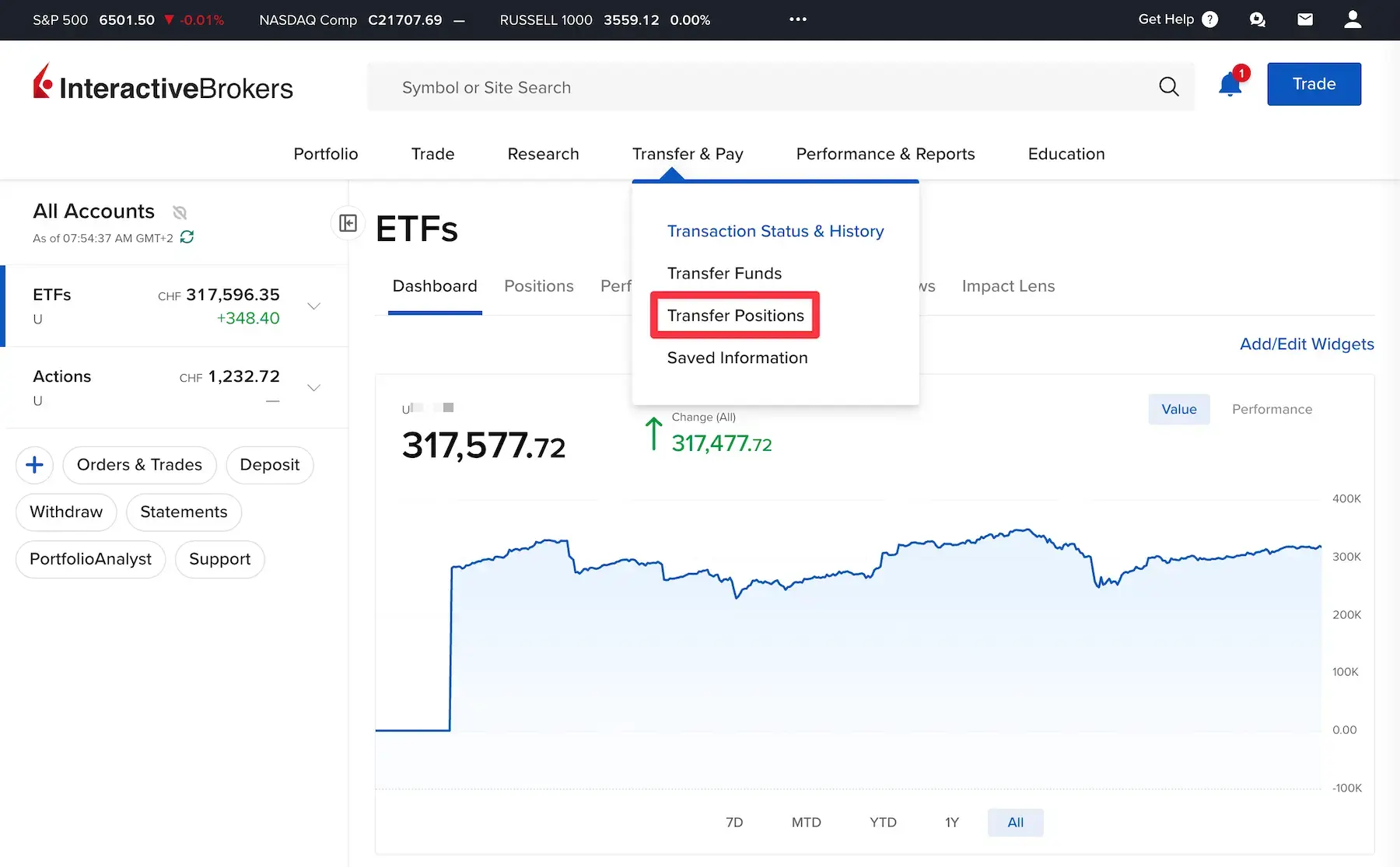Click the 317,577.72 portfolio value
Viewport: 1400px width, 867px height.
point(484,446)
